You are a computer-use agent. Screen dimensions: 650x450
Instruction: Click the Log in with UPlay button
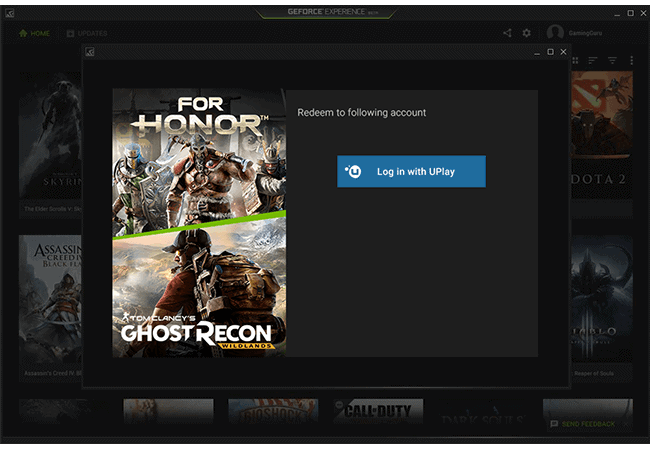(411, 172)
